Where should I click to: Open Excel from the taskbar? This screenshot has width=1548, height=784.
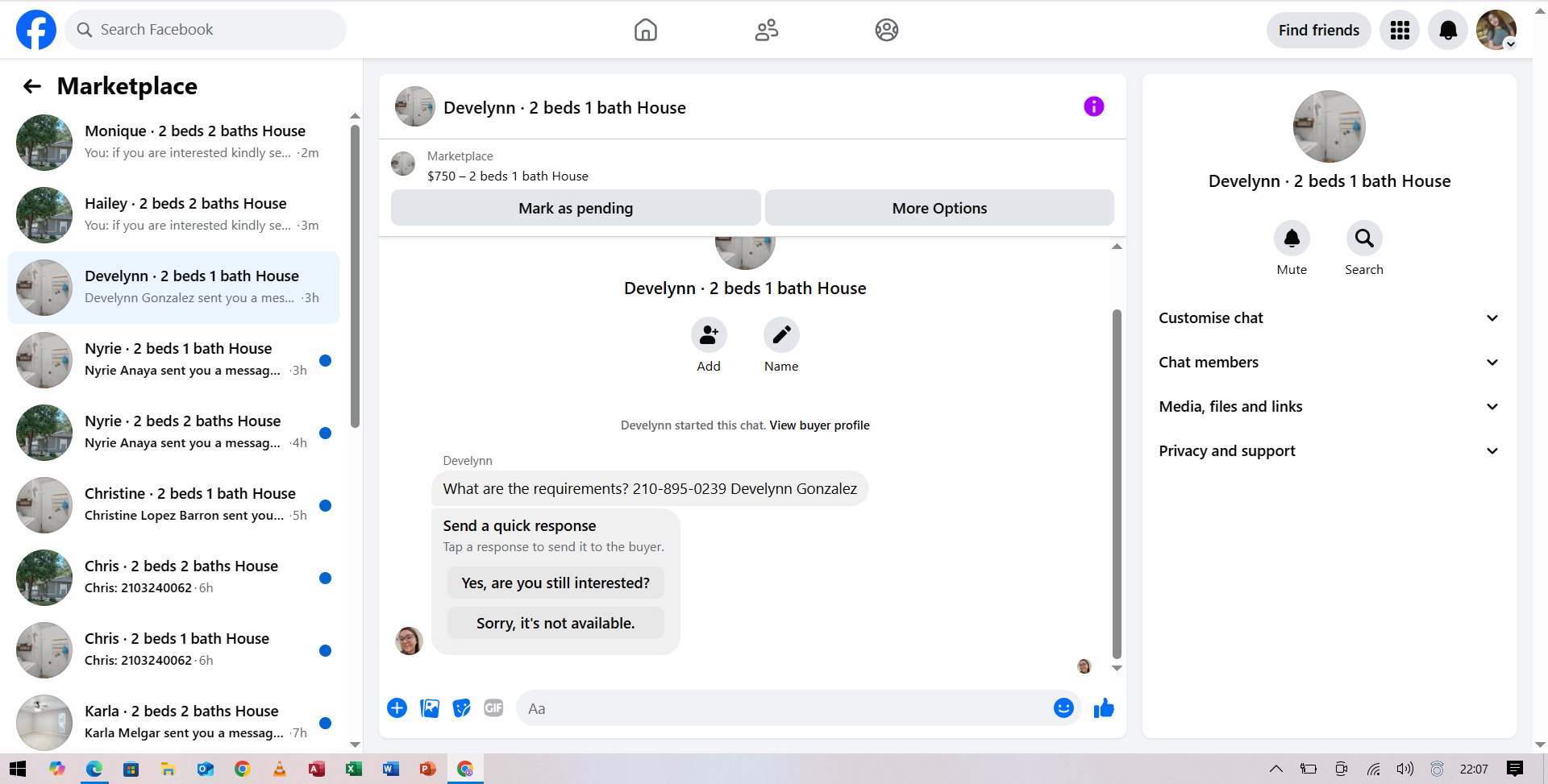(x=353, y=769)
